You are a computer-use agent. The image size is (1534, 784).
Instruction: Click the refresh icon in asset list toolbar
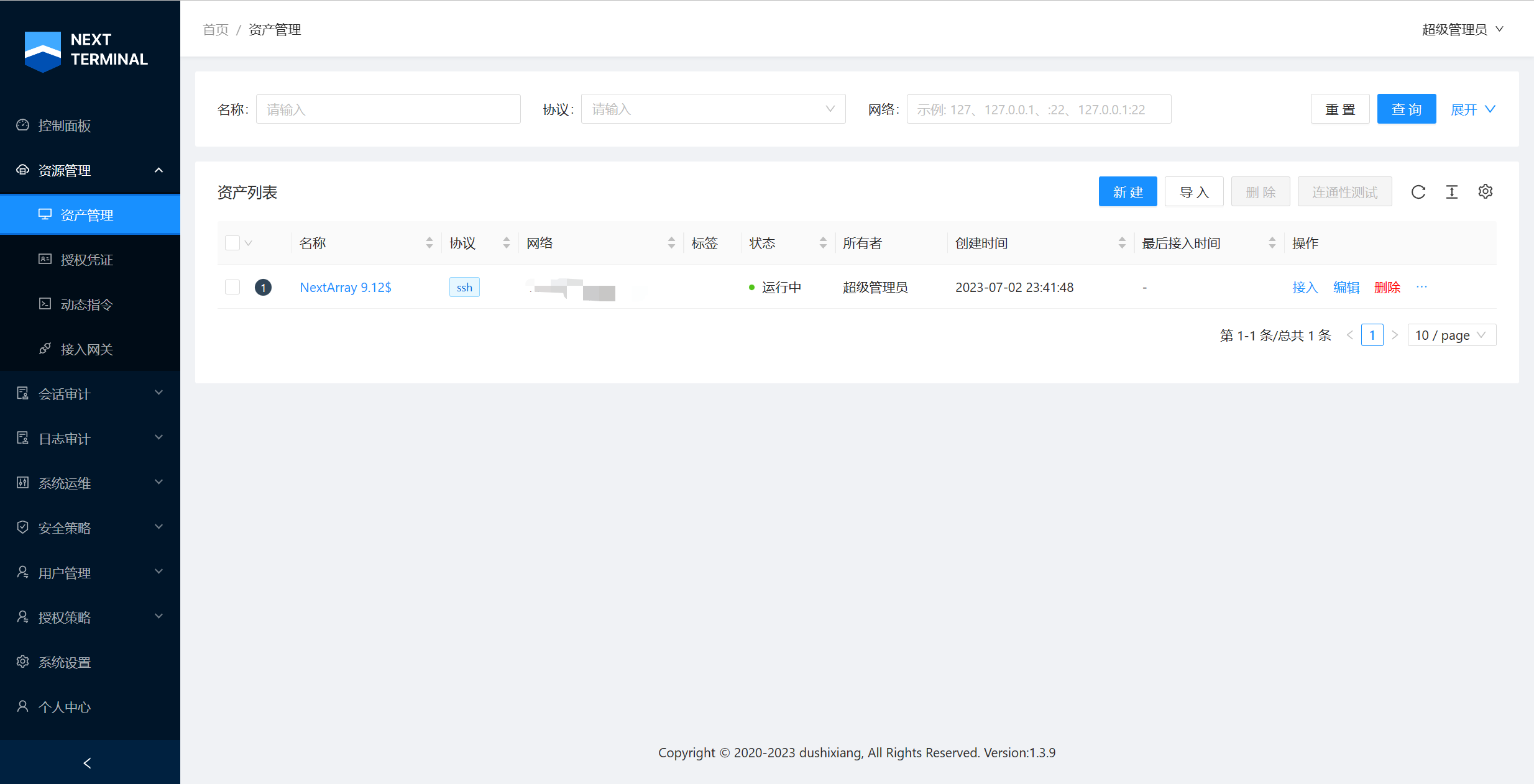(x=1418, y=192)
